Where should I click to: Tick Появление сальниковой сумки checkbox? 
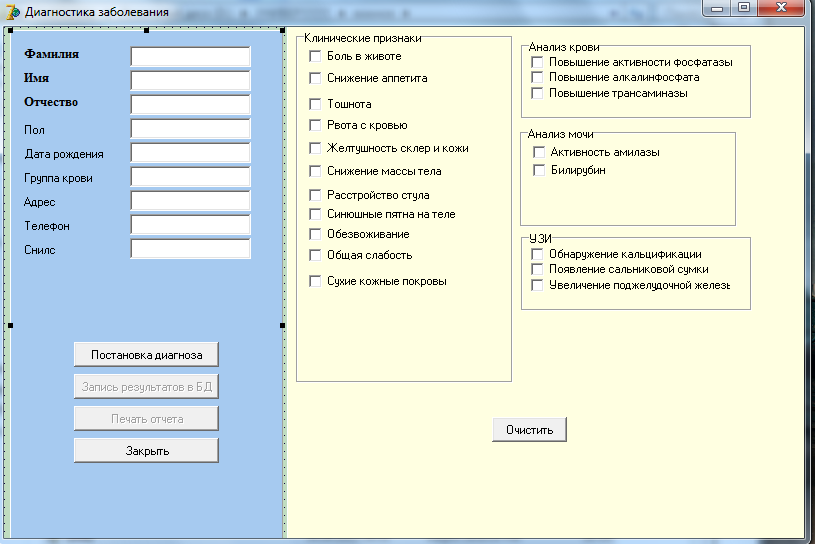537,269
